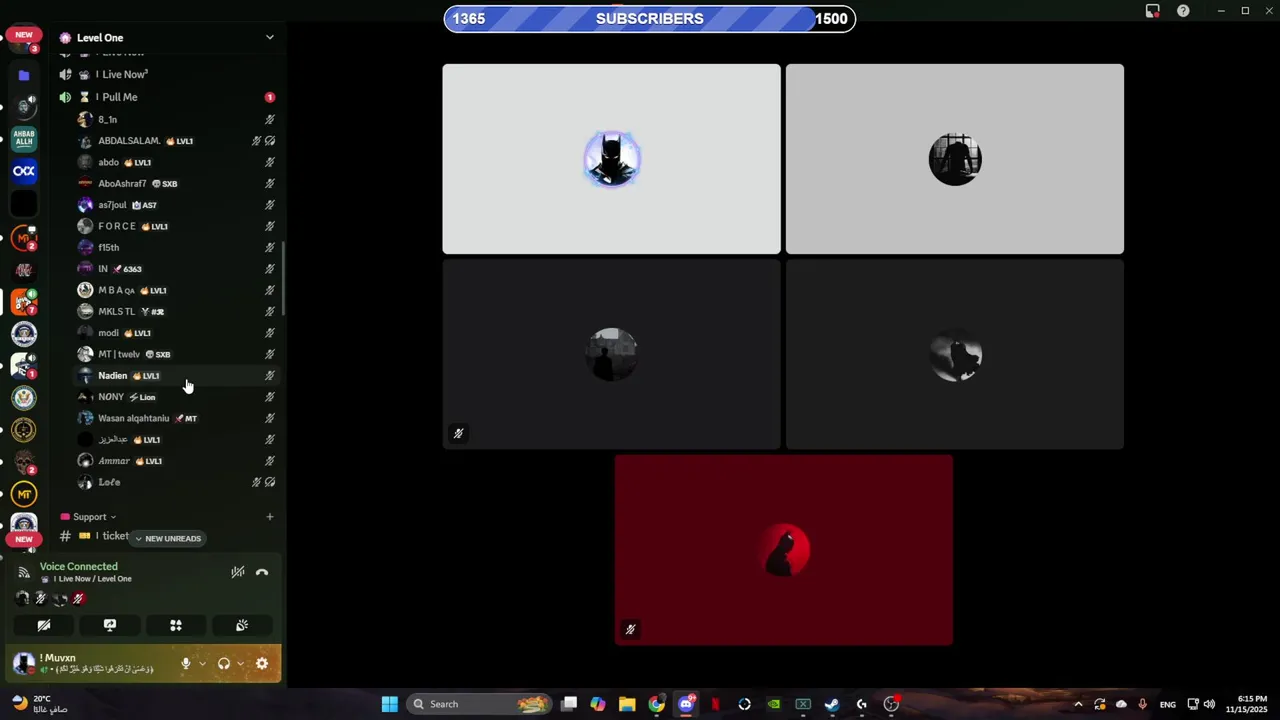Open the activities launcher icon
1280x720 pixels.
pyautogui.click(x=176, y=625)
